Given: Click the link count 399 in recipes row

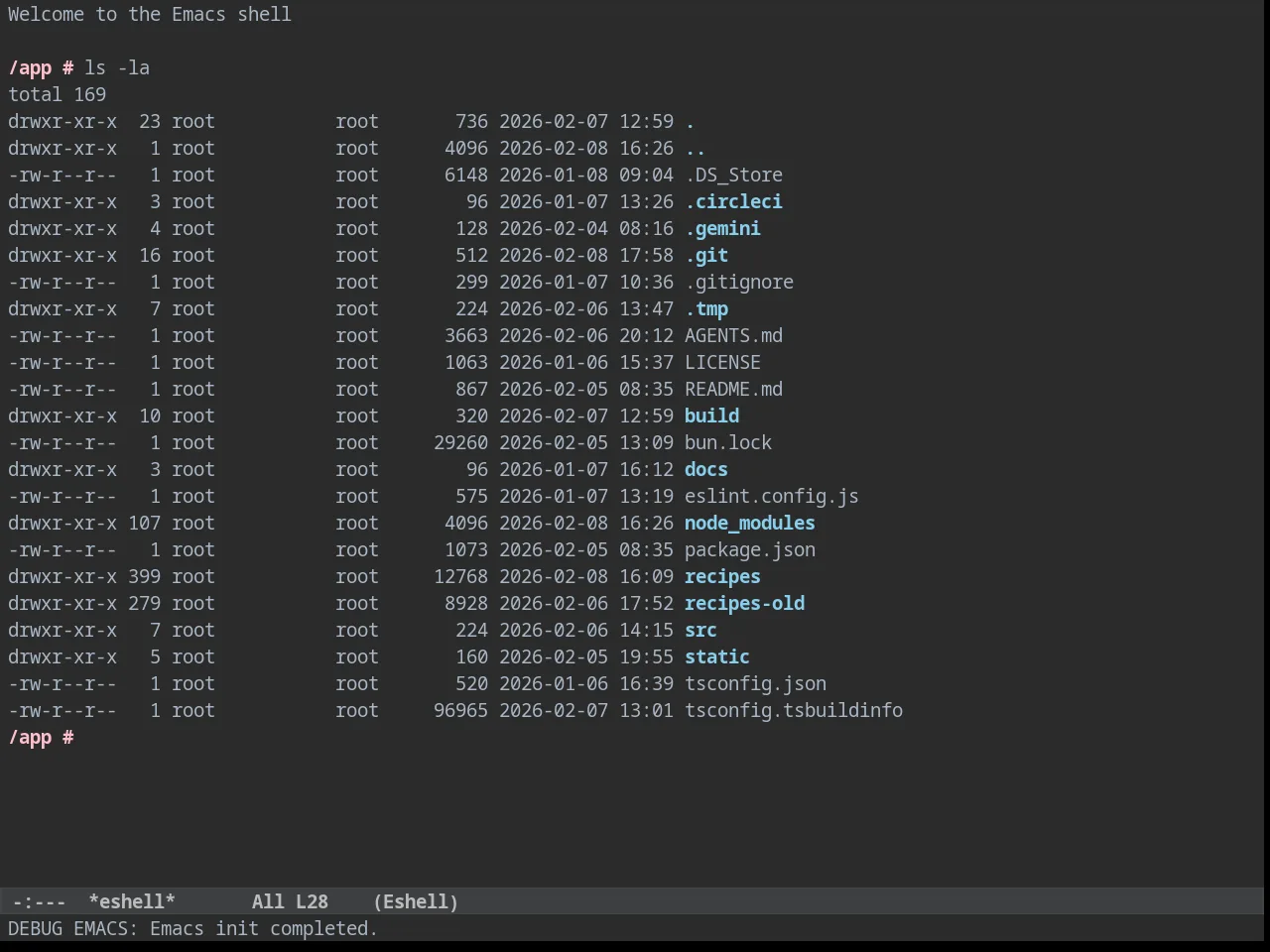Looking at the screenshot, I should [144, 576].
